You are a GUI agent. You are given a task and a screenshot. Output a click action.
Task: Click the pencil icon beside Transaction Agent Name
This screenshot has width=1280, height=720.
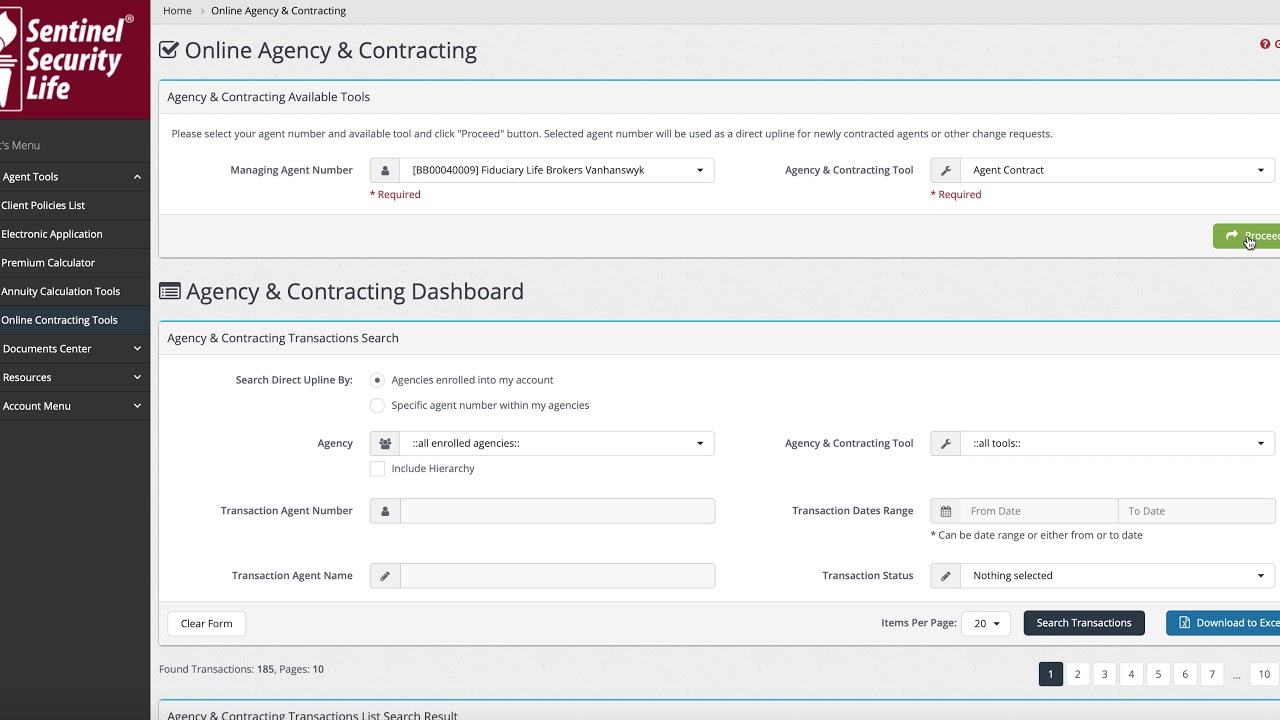click(x=385, y=576)
